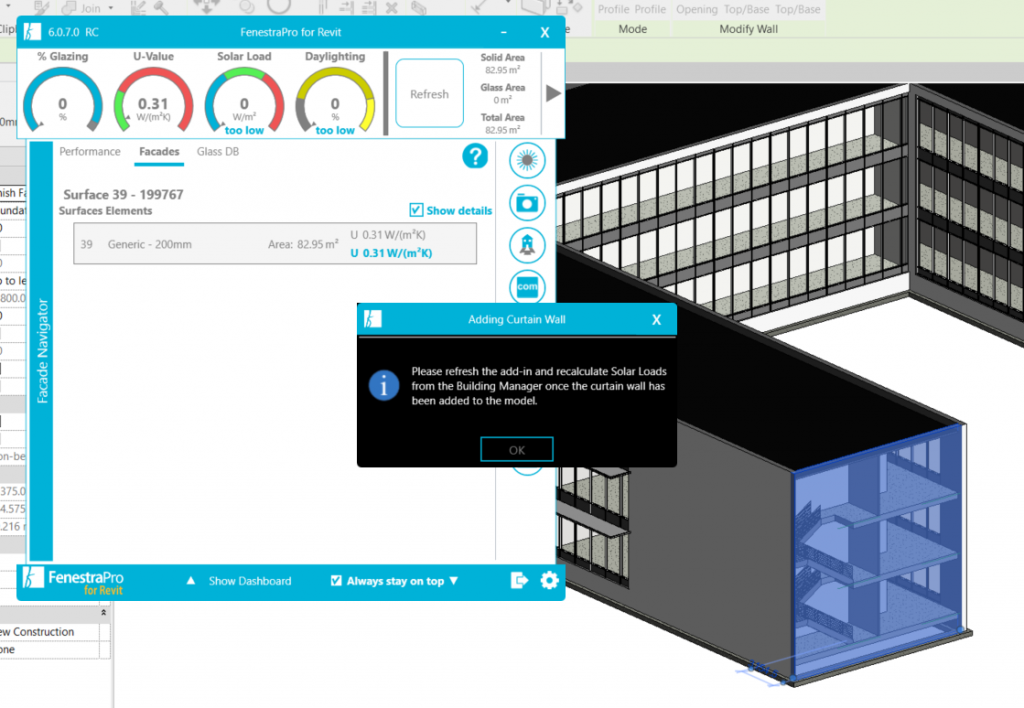Open the help question mark icon
This screenshot has width=1024, height=708.
475,156
